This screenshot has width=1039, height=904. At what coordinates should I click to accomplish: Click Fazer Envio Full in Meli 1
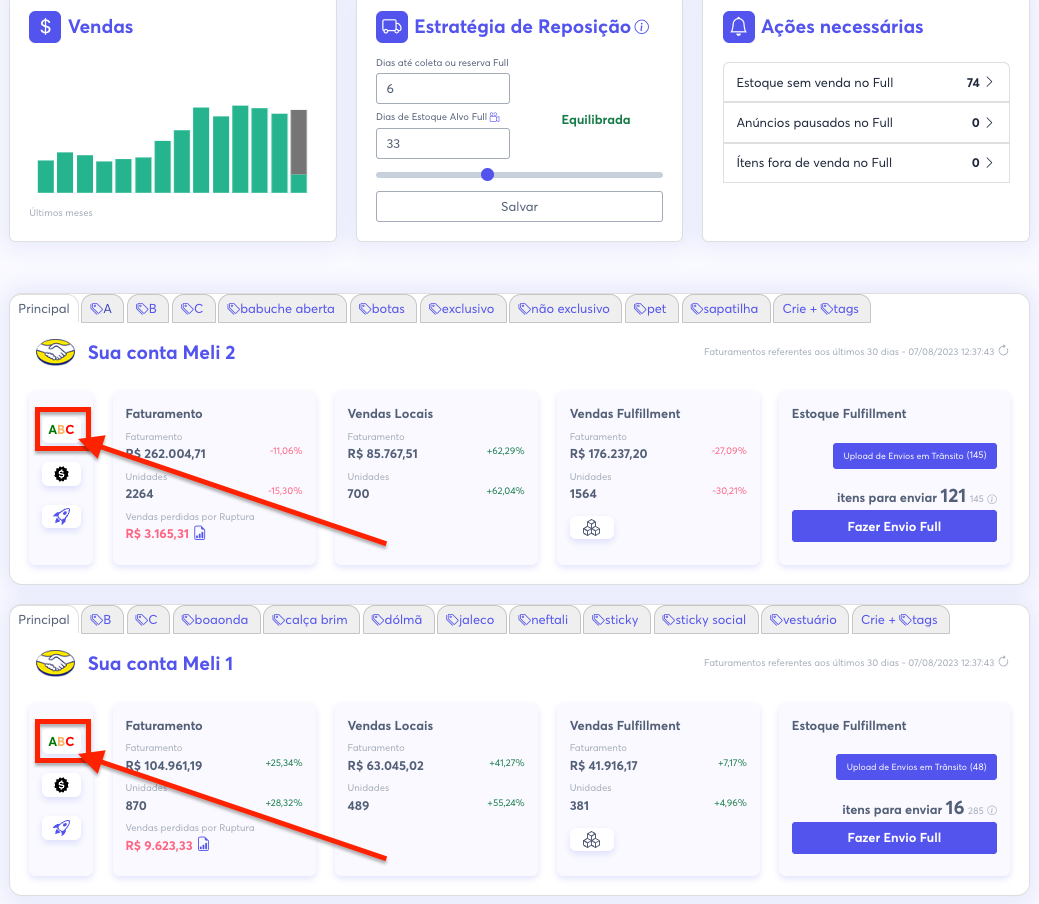pos(894,838)
